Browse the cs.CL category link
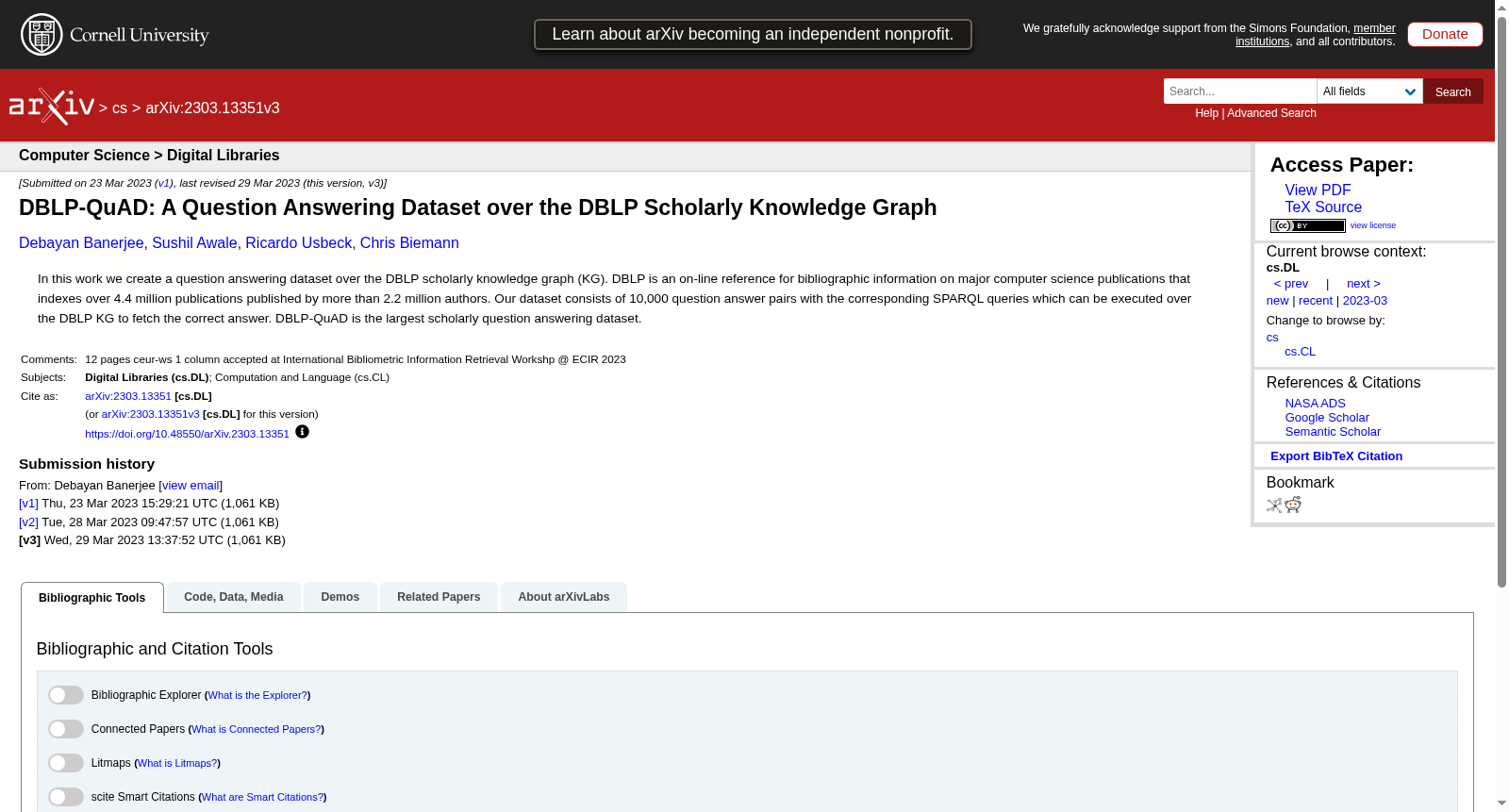Viewport: 1509px width, 812px height. pos(1300,352)
